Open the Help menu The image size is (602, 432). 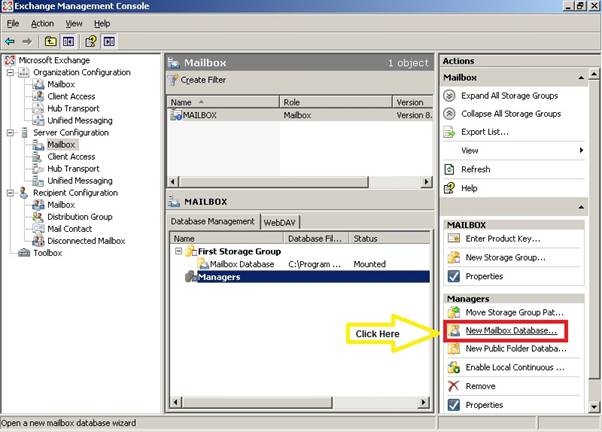tap(102, 23)
